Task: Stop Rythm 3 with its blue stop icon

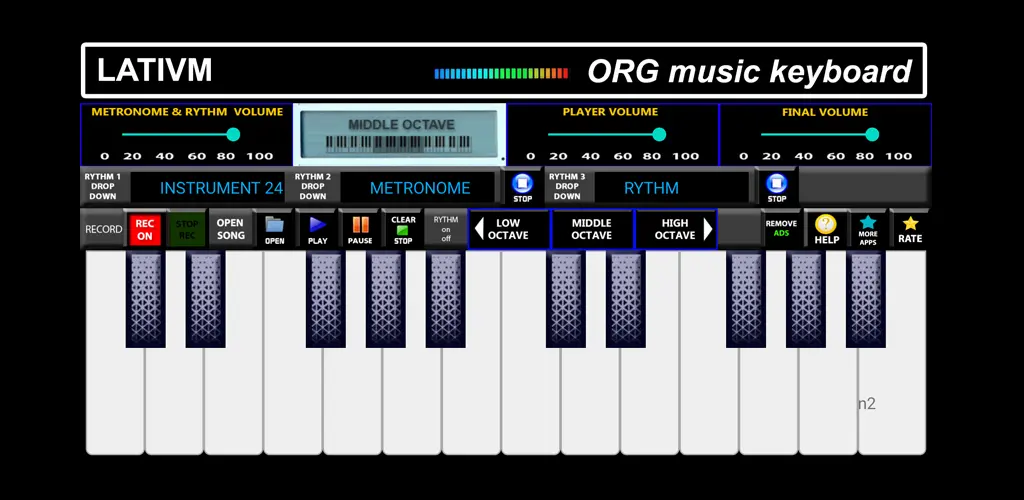Action: click(x=776, y=187)
